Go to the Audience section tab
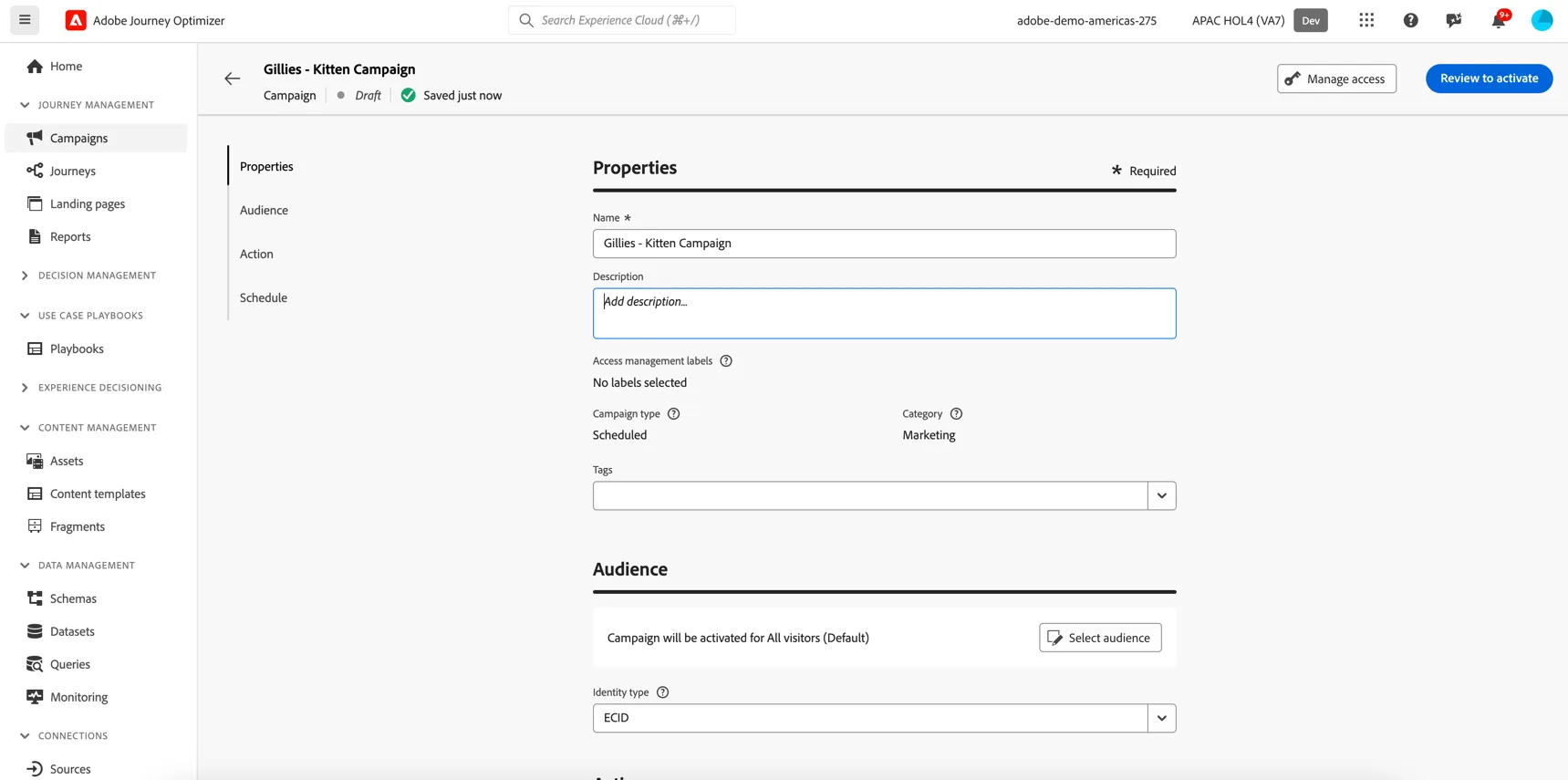 (x=264, y=210)
